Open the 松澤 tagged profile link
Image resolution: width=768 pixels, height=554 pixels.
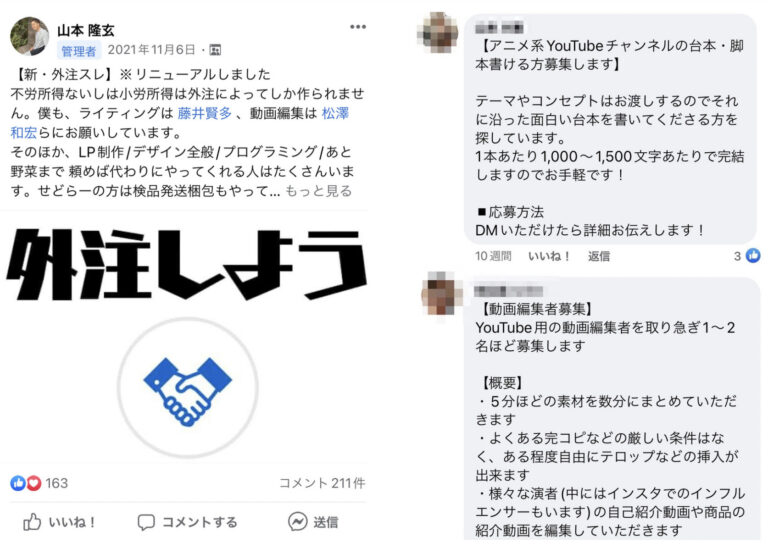pos(335,113)
